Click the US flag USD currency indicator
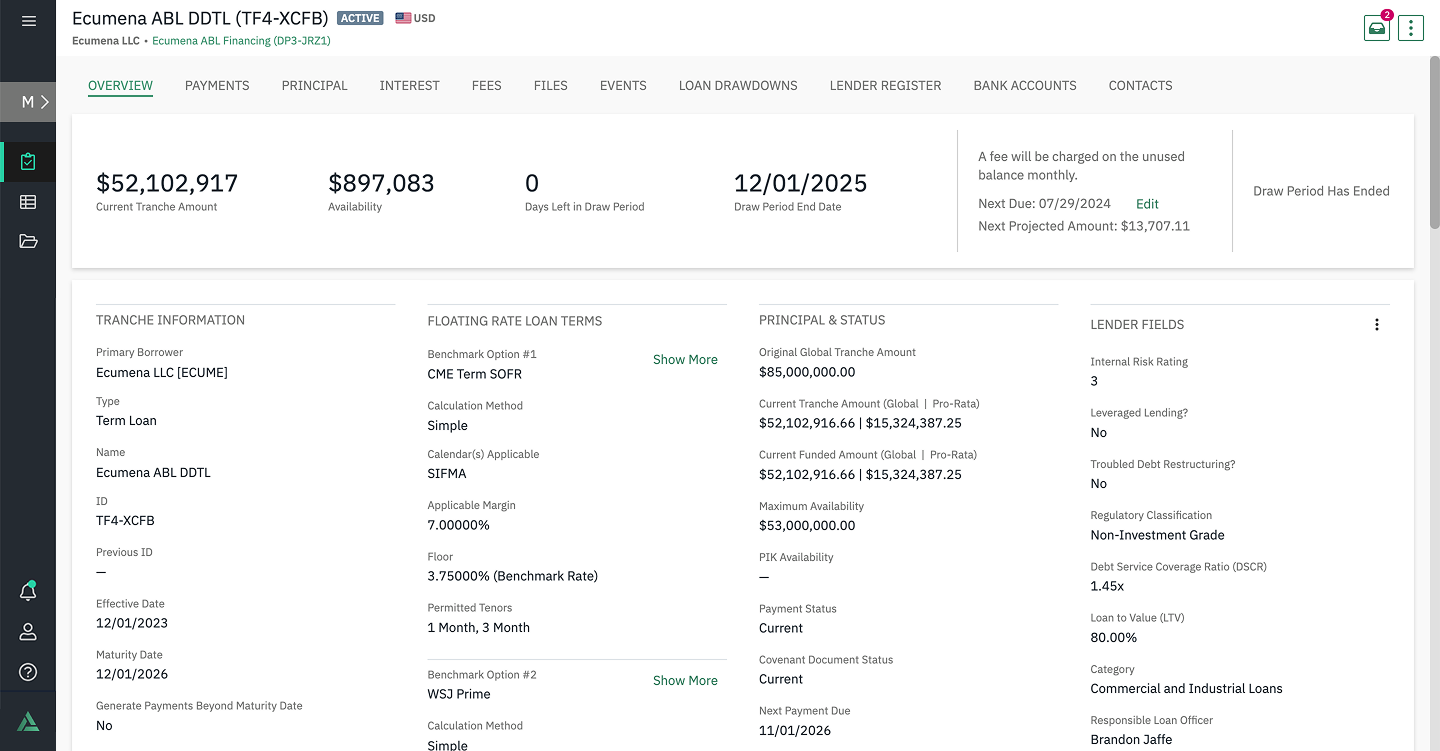1440x751 pixels. pos(415,18)
